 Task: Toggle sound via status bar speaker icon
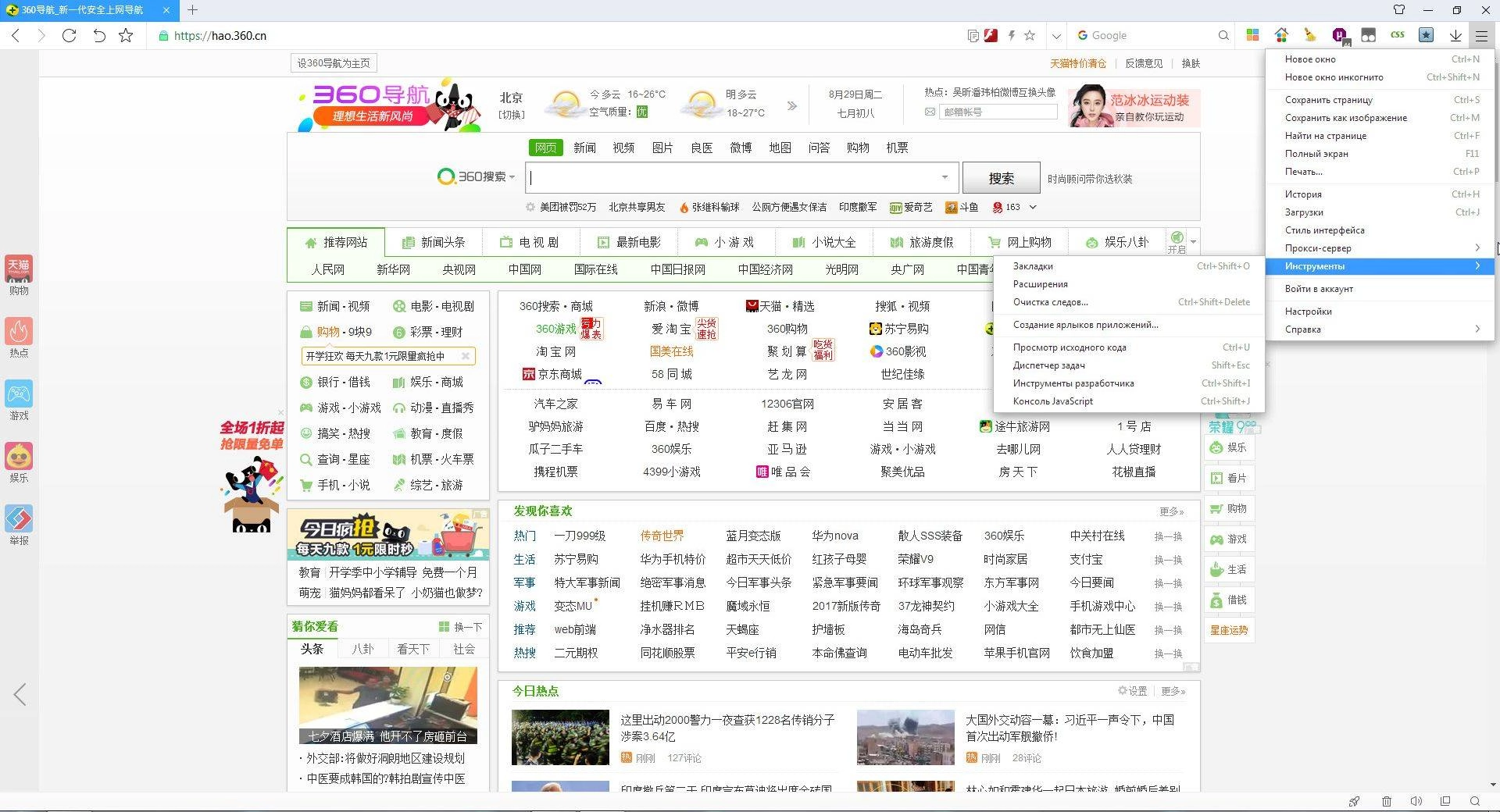[x=1416, y=801]
